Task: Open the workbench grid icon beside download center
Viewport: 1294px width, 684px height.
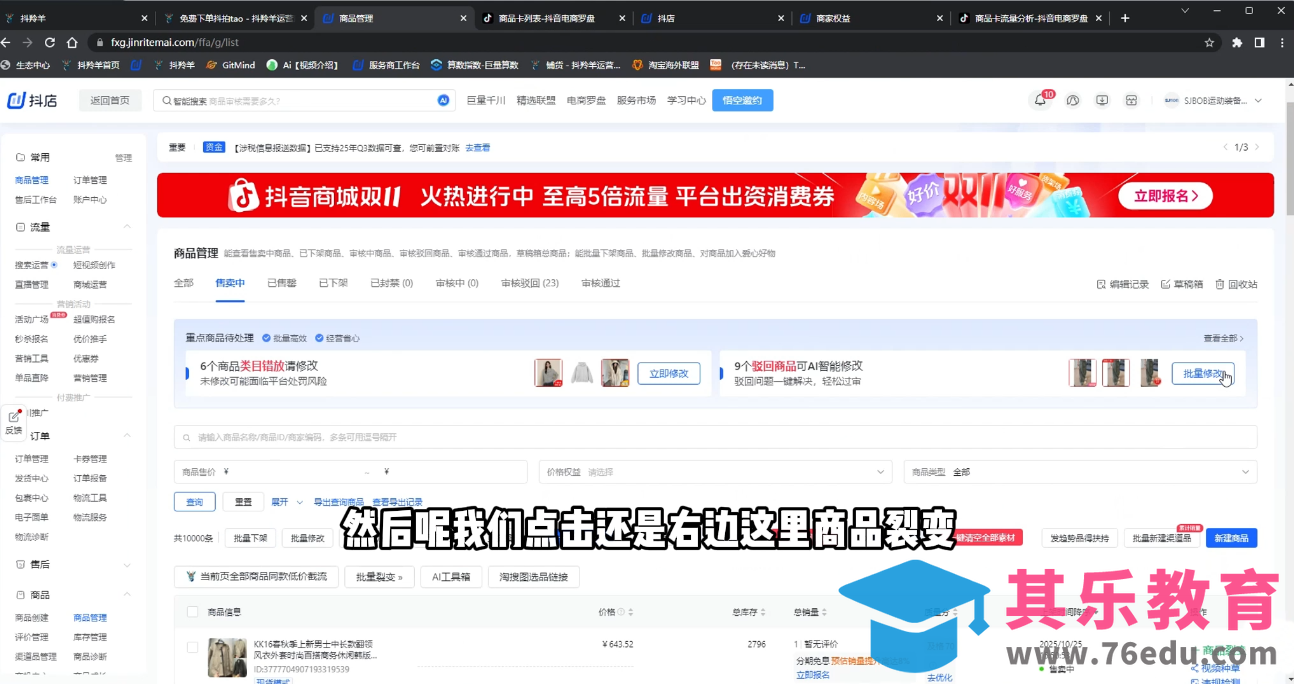Action: click(1131, 100)
